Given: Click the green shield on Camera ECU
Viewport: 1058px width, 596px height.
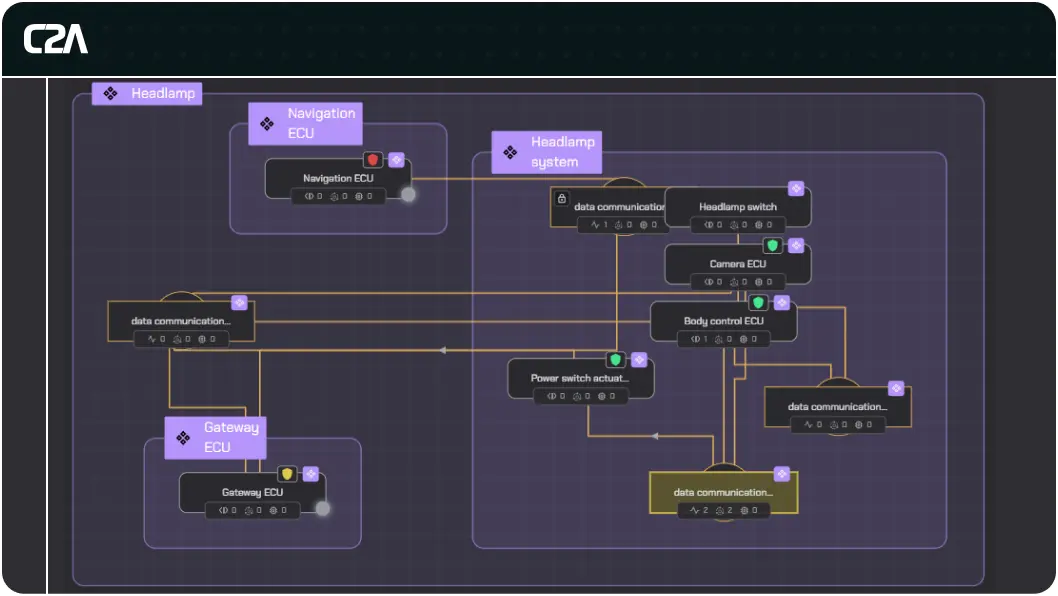Looking at the screenshot, I should click(x=773, y=246).
